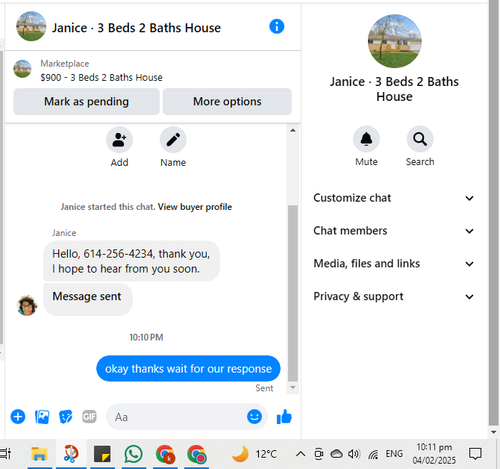Open the Meet Now tray icon

click(319, 454)
